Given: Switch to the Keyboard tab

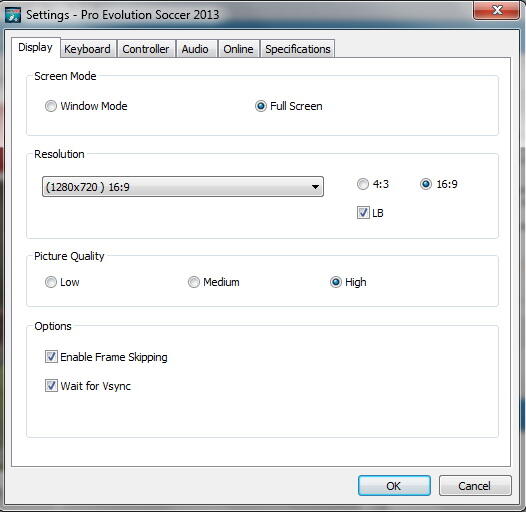Looking at the screenshot, I should point(87,49).
